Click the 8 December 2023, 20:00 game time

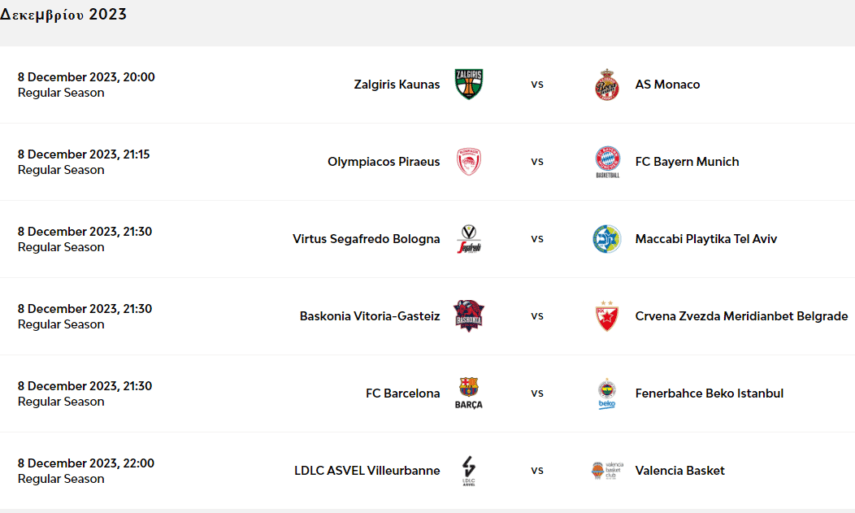(x=86, y=77)
